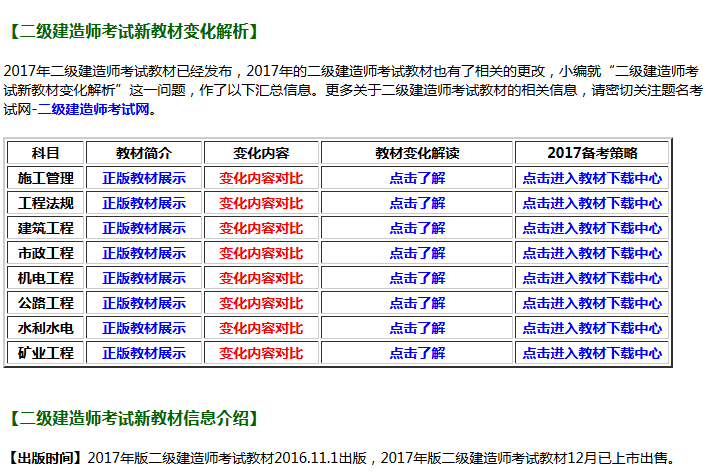717x474 pixels.
Task: Click 点击了解 in the 机电工程 row
Action: 417,278
